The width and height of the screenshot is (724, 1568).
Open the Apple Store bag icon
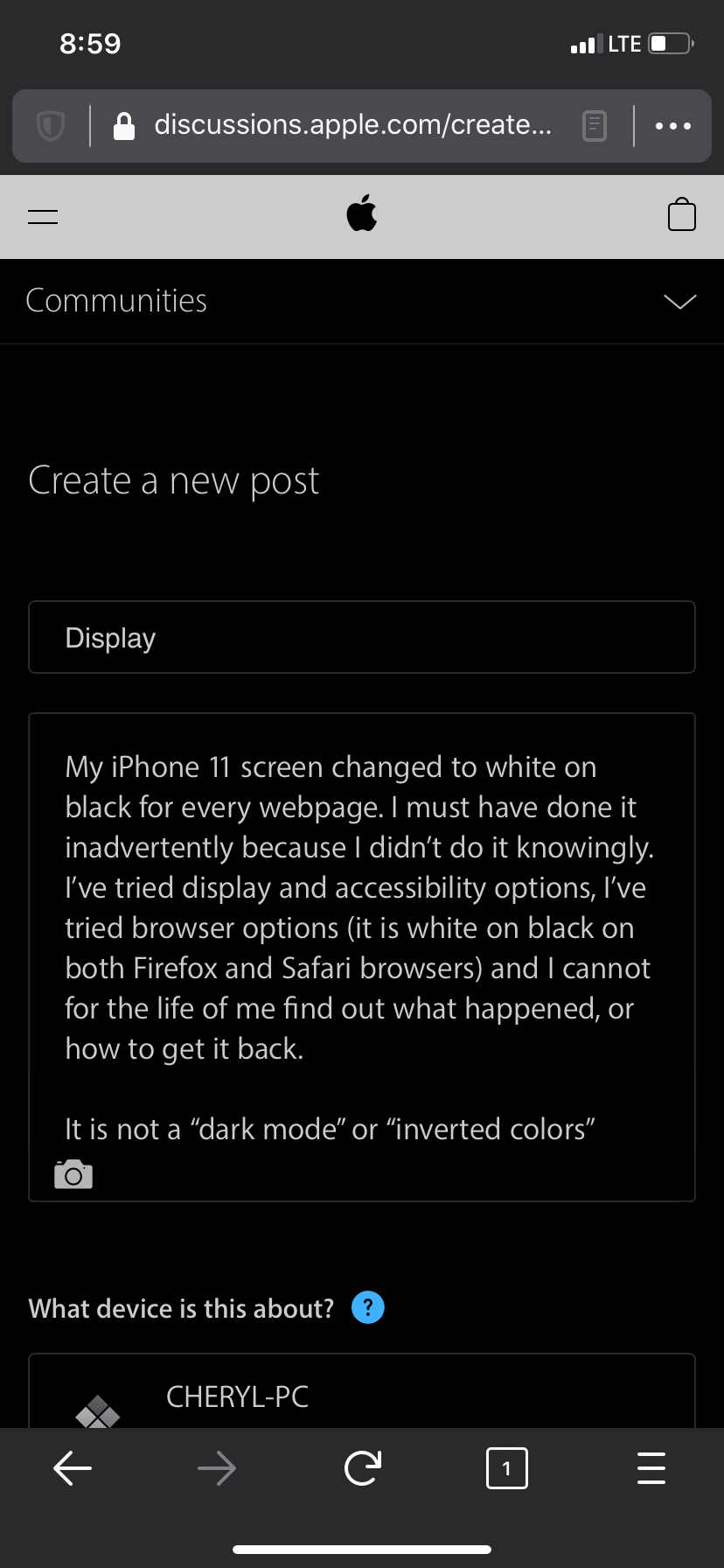tap(681, 214)
